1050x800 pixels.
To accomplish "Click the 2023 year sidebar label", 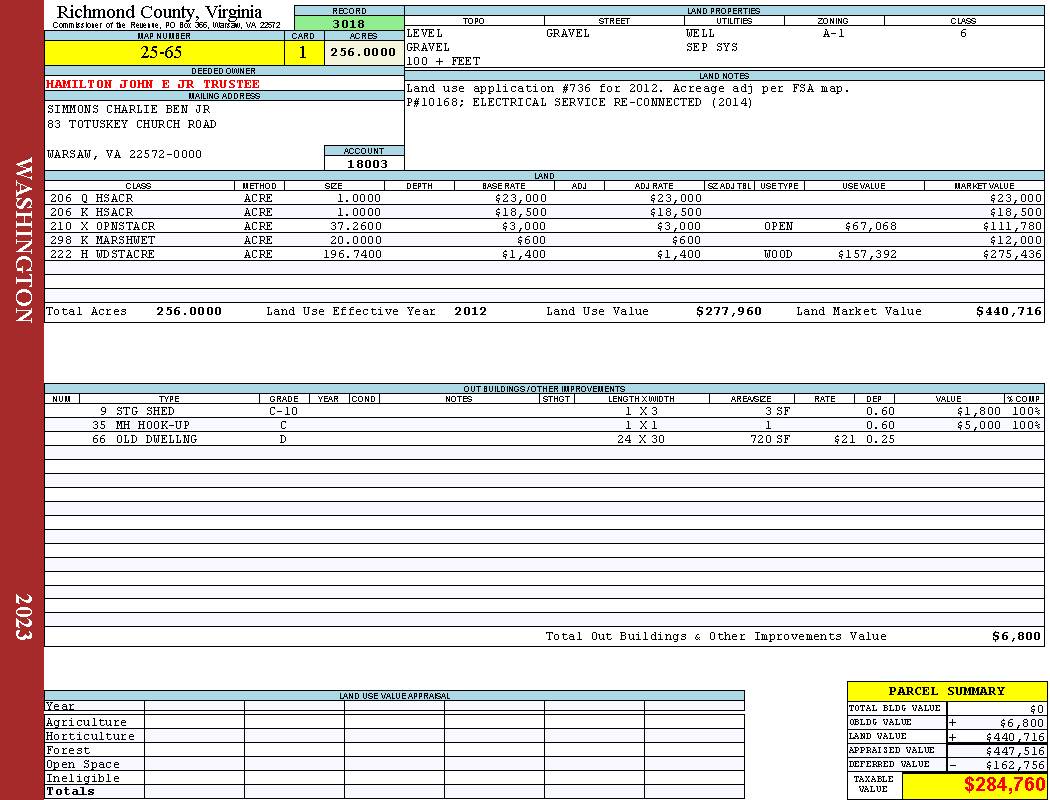I will (x=23, y=617).
